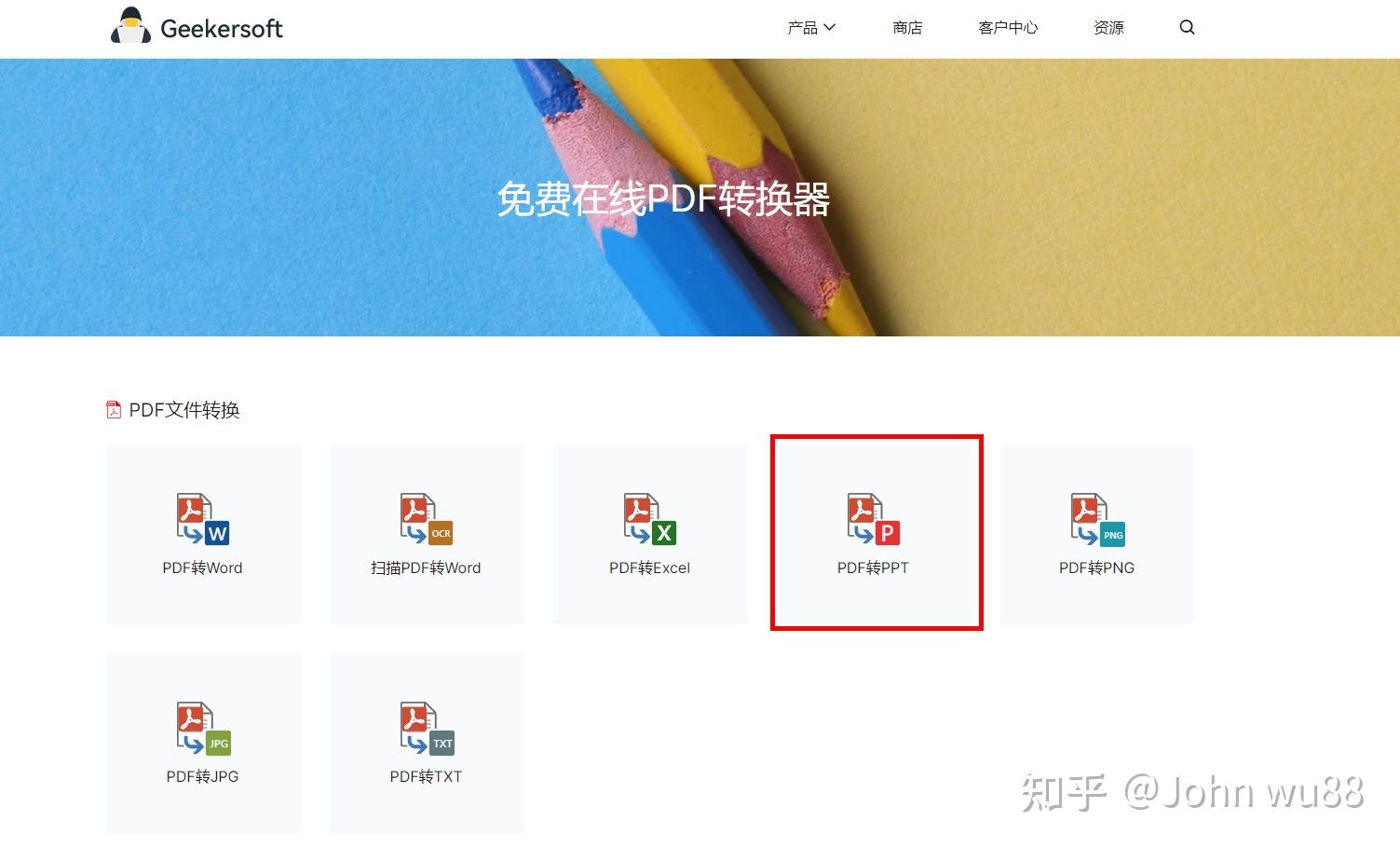The height and width of the screenshot is (848, 1400).
Task: Open the search magnifier icon
Action: (1187, 27)
